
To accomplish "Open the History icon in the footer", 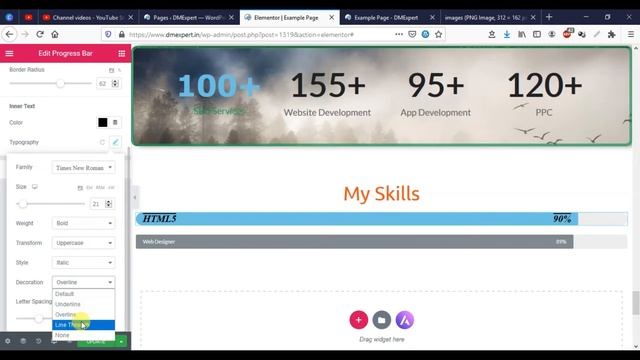I will (38, 341).
